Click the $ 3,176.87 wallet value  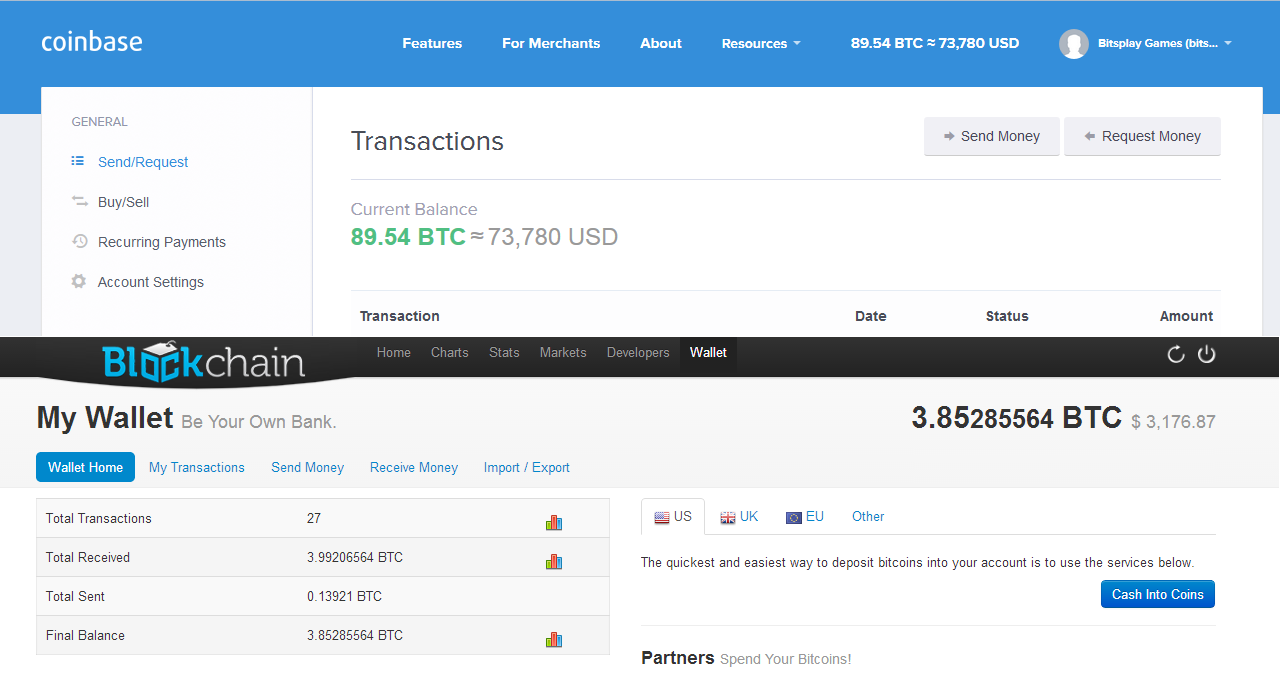click(1173, 422)
